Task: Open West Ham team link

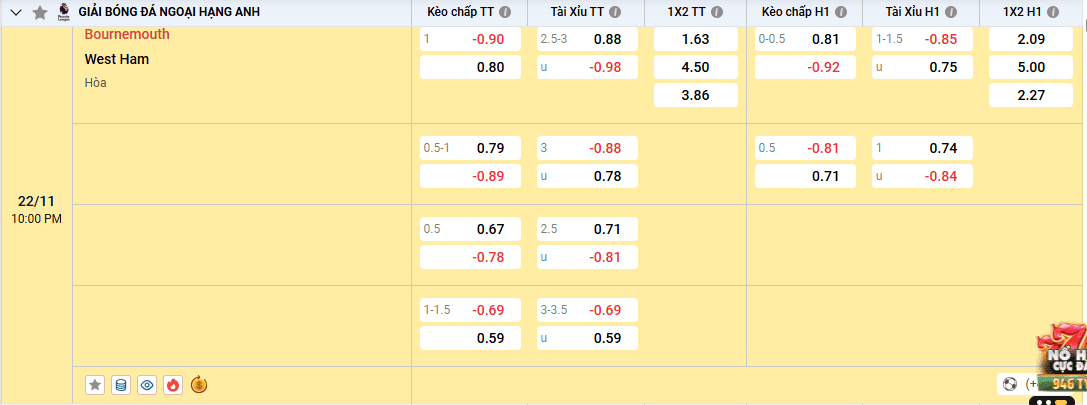Action: tap(116, 60)
